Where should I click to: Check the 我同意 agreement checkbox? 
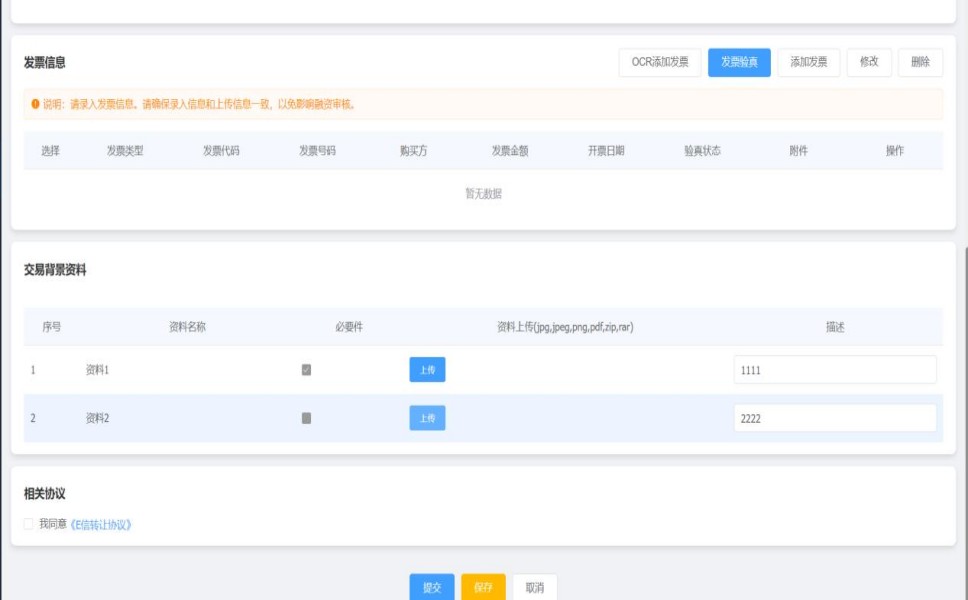pyautogui.click(x=29, y=524)
